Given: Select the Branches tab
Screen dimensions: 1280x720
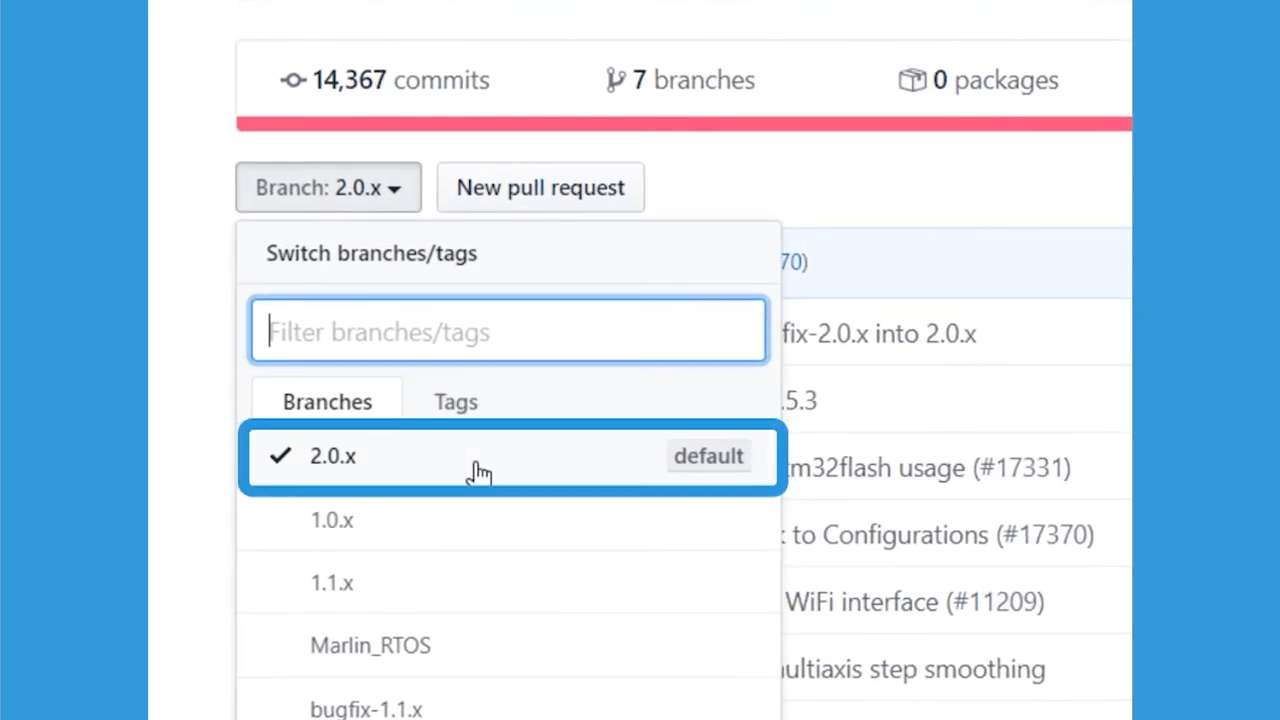Looking at the screenshot, I should point(327,401).
